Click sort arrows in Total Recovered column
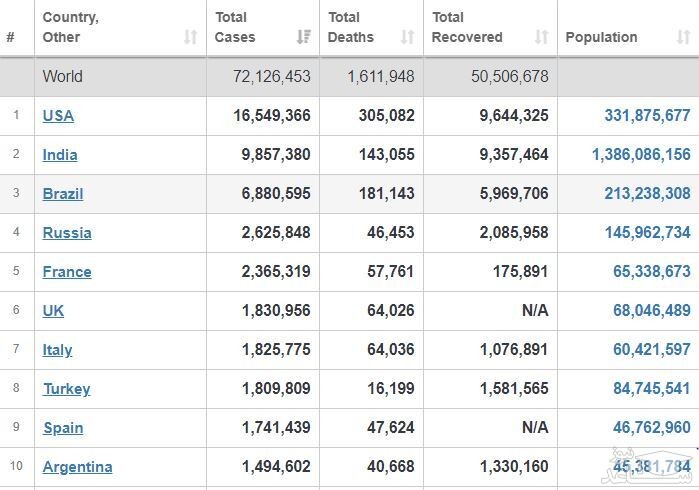This screenshot has height=490, width=699. point(541,37)
